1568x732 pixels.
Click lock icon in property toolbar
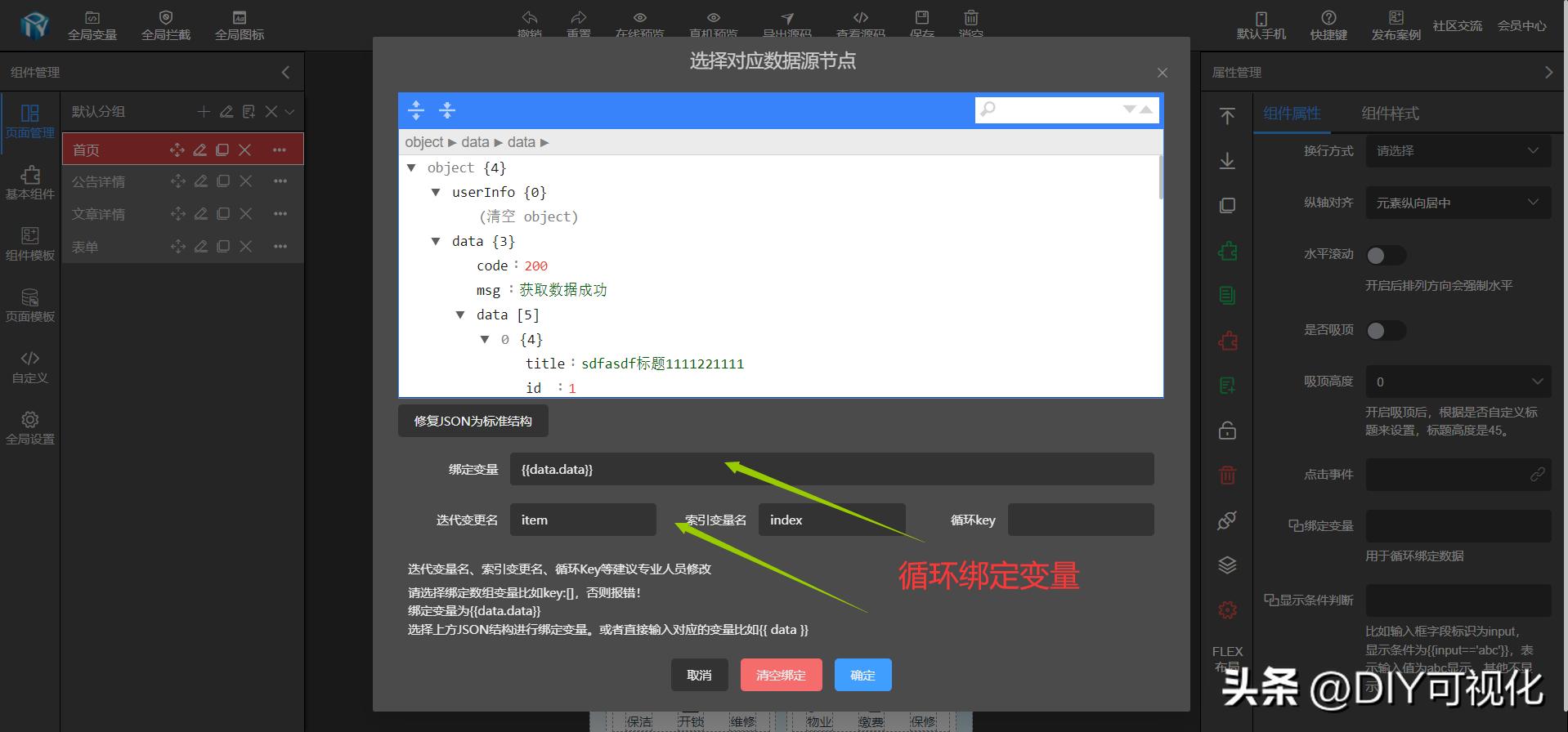1227,430
